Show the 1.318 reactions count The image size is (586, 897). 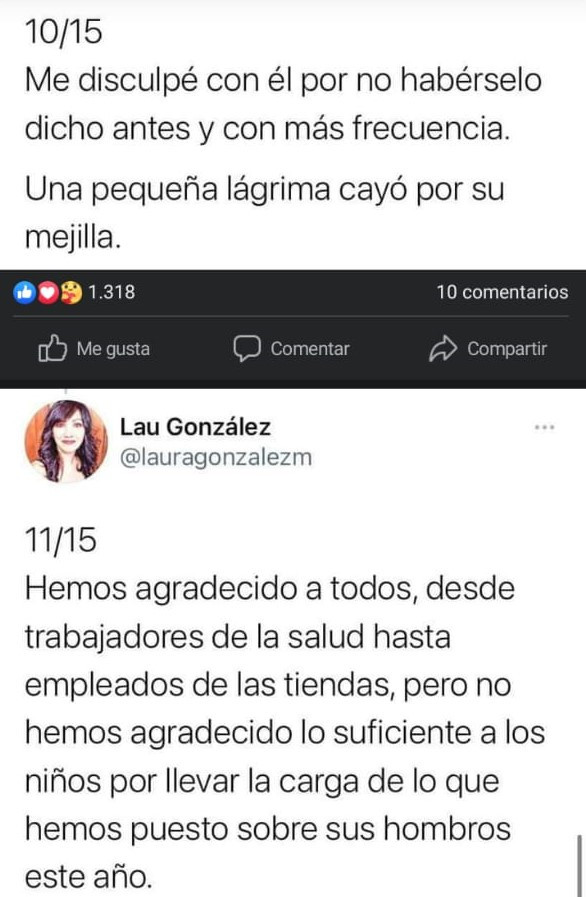112,292
